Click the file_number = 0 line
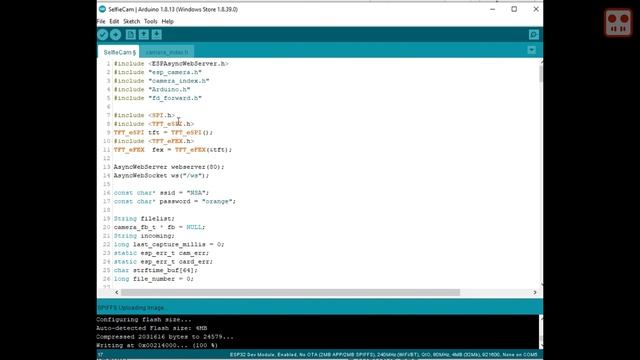Viewport: 640px width, 360px height. [x=153, y=279]
